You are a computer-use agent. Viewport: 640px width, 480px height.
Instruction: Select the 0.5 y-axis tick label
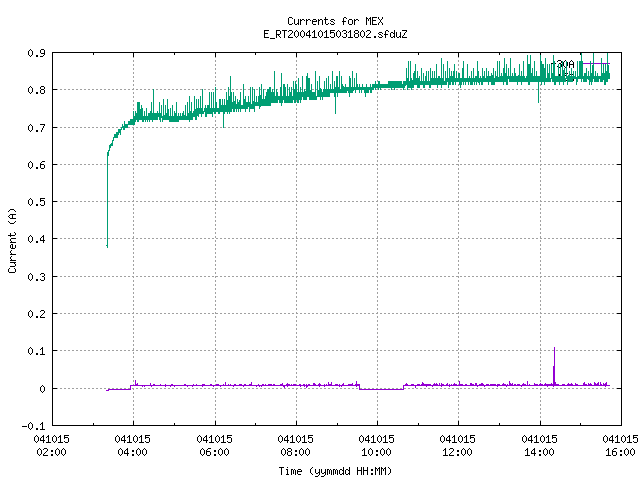coord(36,202)
